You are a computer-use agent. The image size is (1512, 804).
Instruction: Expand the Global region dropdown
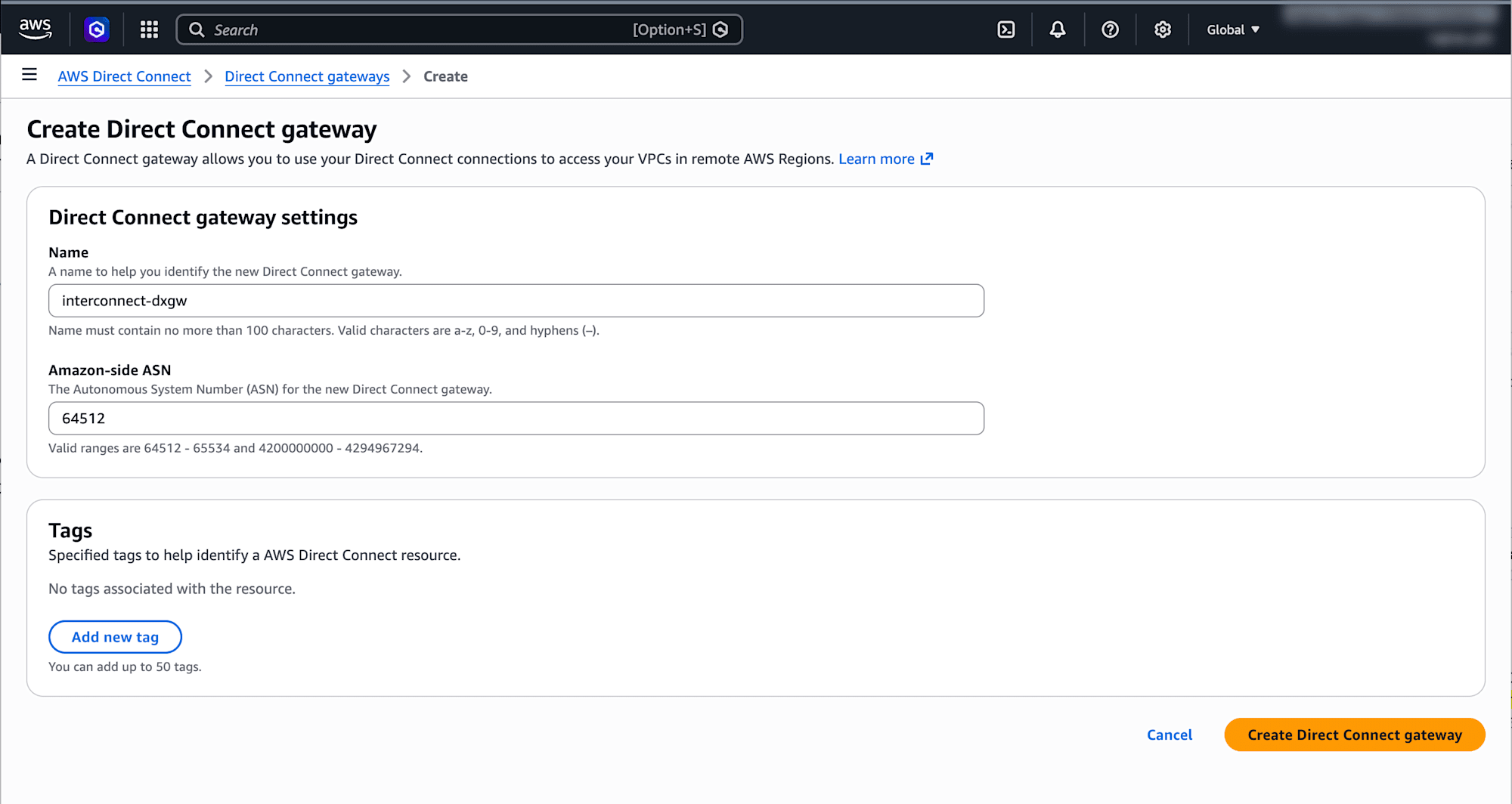click(x=1233, y=29)
